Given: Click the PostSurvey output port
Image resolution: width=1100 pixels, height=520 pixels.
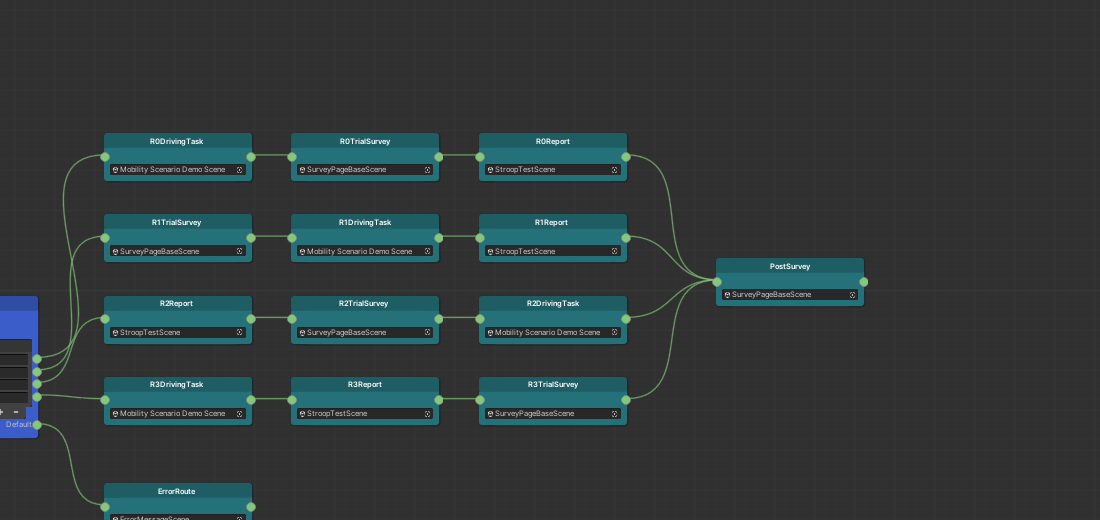Looking at the screenshot, I should [864, 282].
